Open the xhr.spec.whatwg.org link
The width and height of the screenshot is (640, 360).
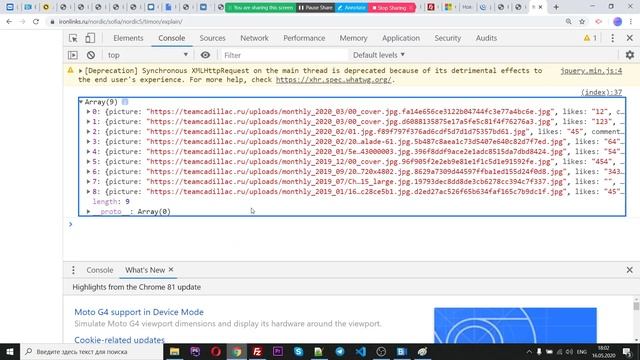coord(333,80)
